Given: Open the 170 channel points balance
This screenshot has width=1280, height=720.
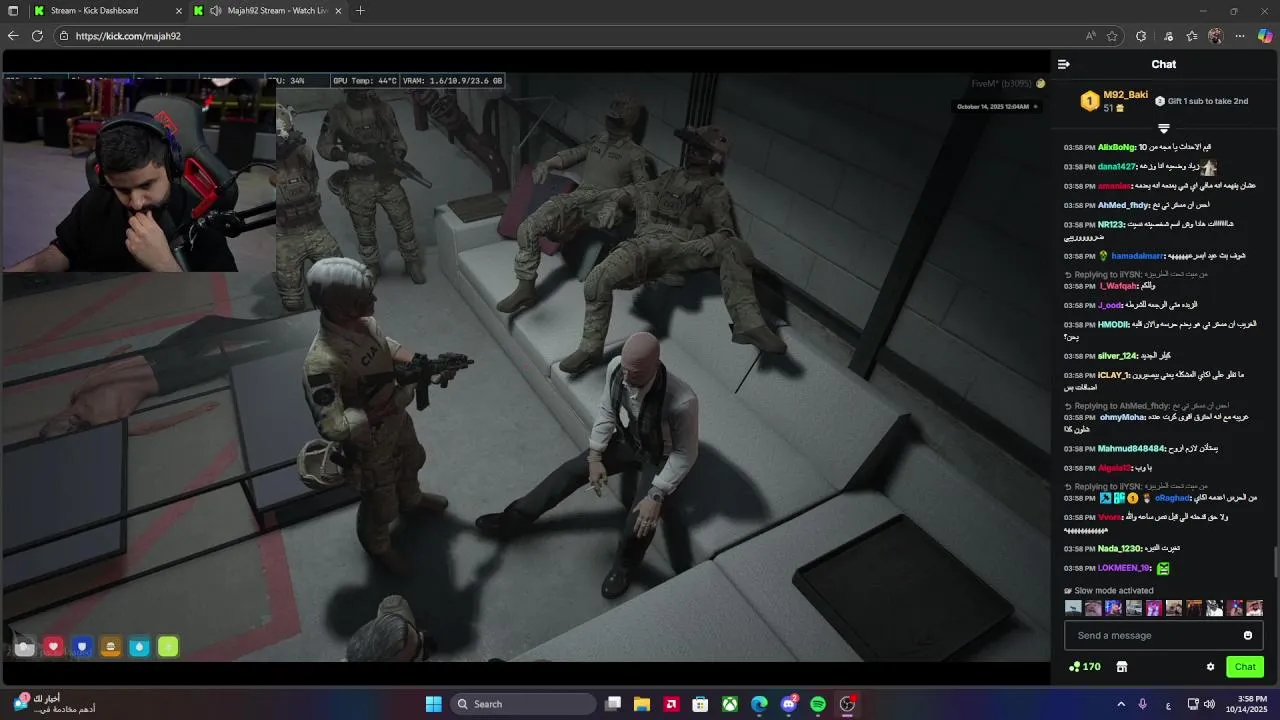Looking at the screenshot, I should click(x=1085, y=667).
